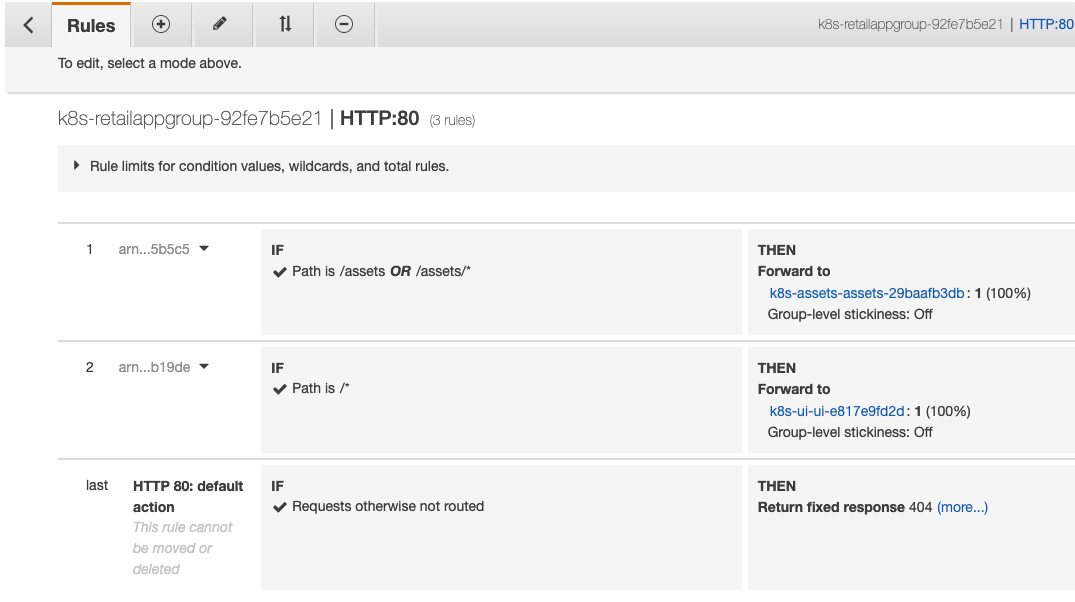Click 'This rule cannot be moved or deleted' note

[182, 549]
